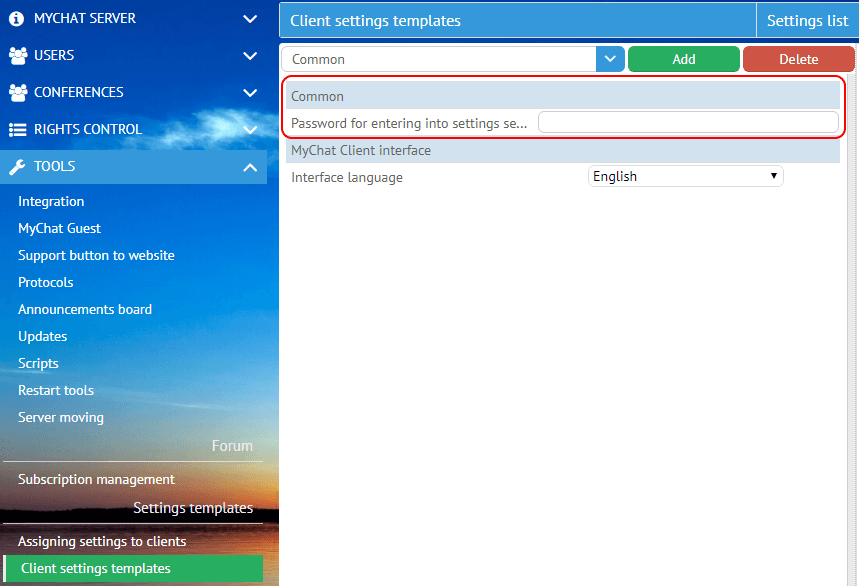Open the Subscription management item
This screenshot has width=859, height=586.
(x=96, y=479)
